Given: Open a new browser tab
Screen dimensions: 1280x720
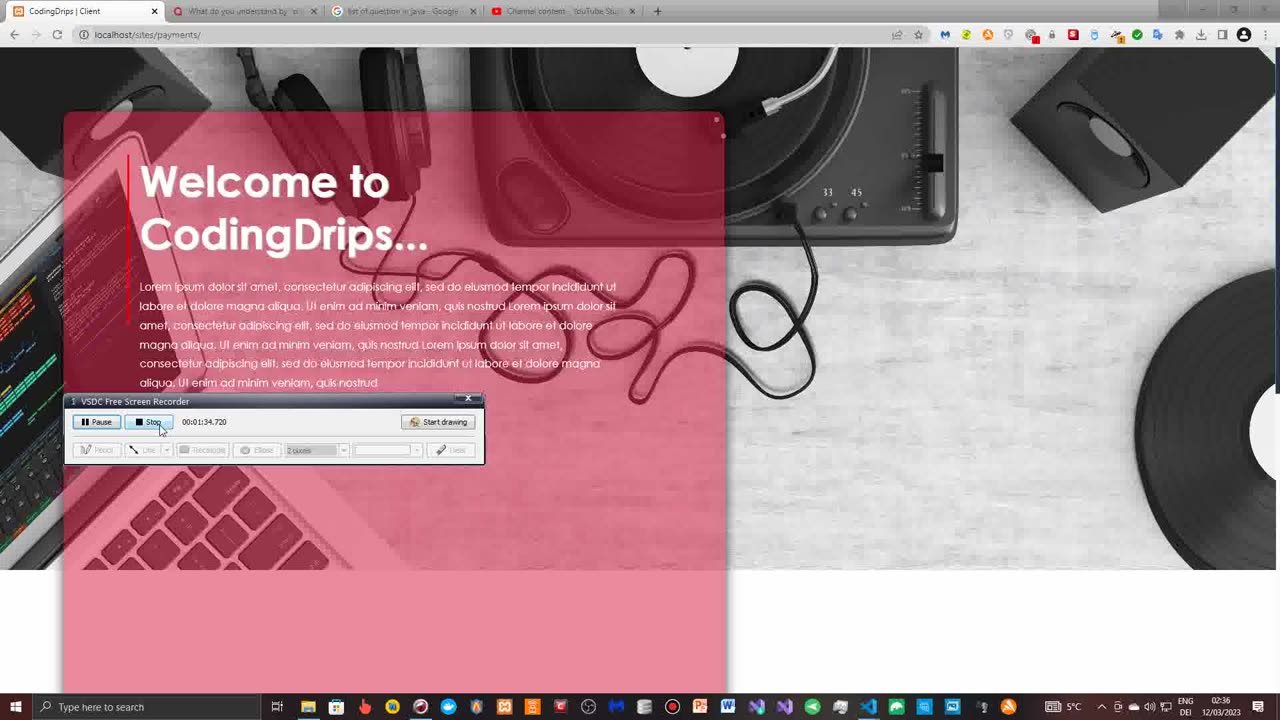Looking at the screenshot, I should click(x=657, y=11).
